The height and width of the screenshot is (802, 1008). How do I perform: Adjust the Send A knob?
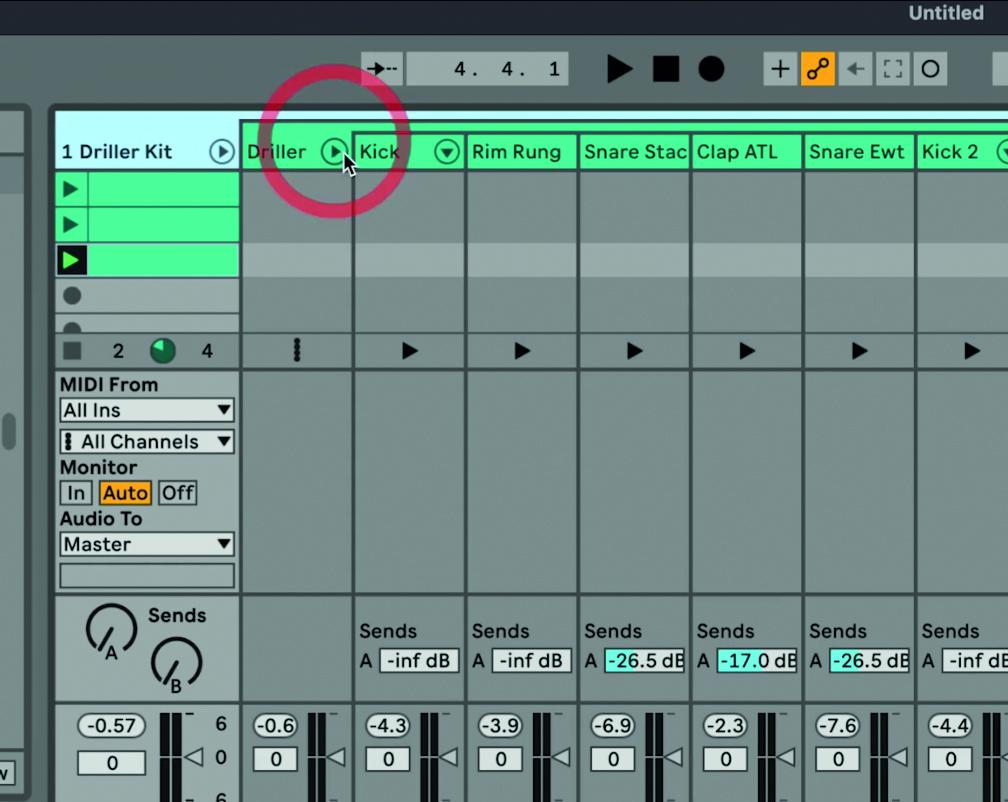(111, 630)
